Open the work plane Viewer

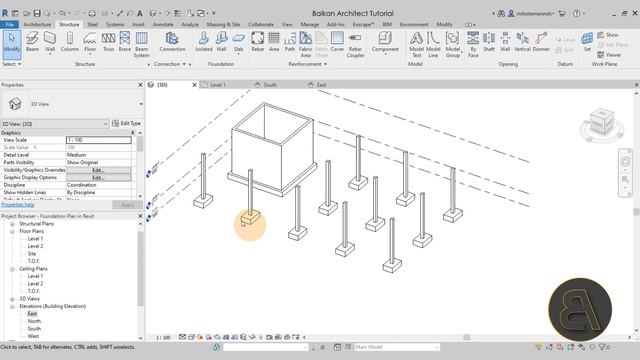click(609, 54)
